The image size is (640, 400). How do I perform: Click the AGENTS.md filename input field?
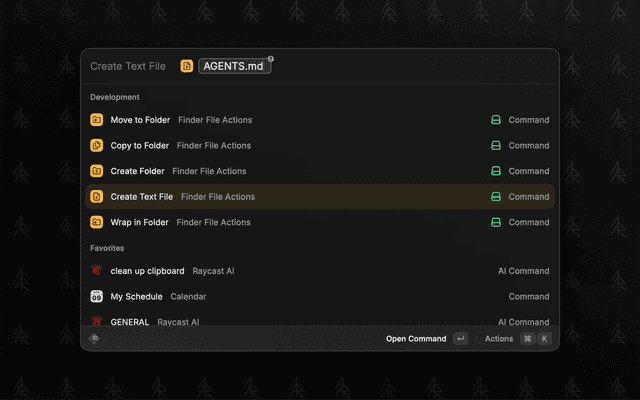point(233,66)
